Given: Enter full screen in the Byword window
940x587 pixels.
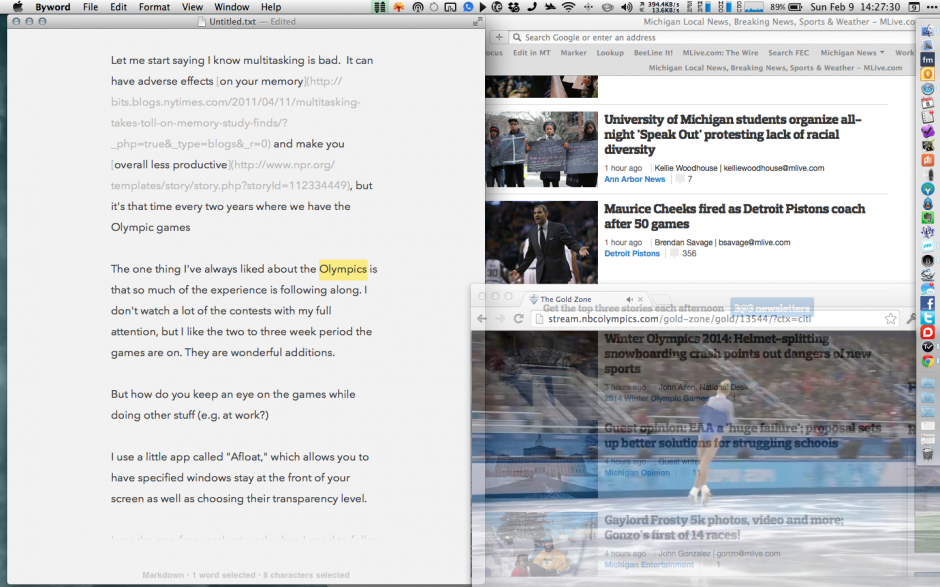Looking at the screenshot, I should pyautogui.click(x=477, y=22).
